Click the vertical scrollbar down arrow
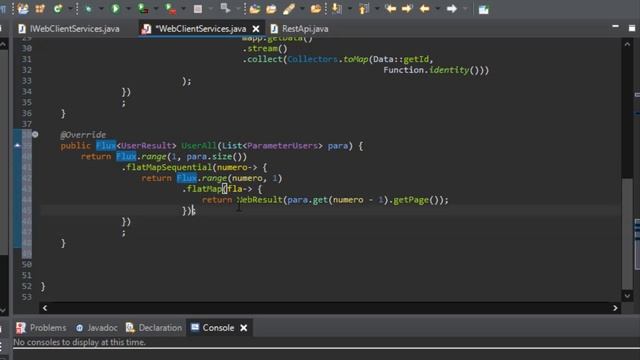The image size is (640, 360). tap(627, 296)
